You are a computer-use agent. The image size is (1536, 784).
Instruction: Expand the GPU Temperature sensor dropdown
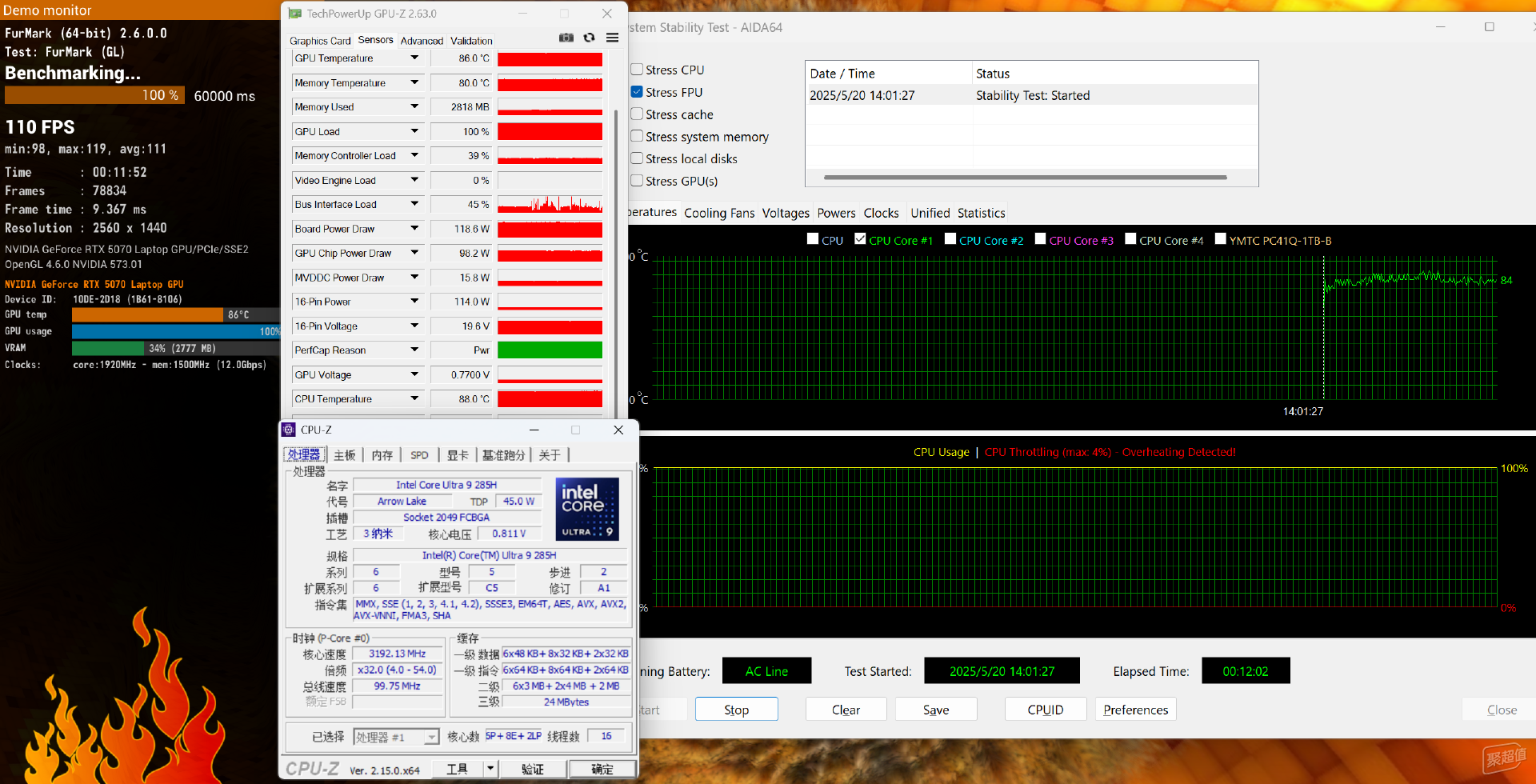[x=414, y=58]
